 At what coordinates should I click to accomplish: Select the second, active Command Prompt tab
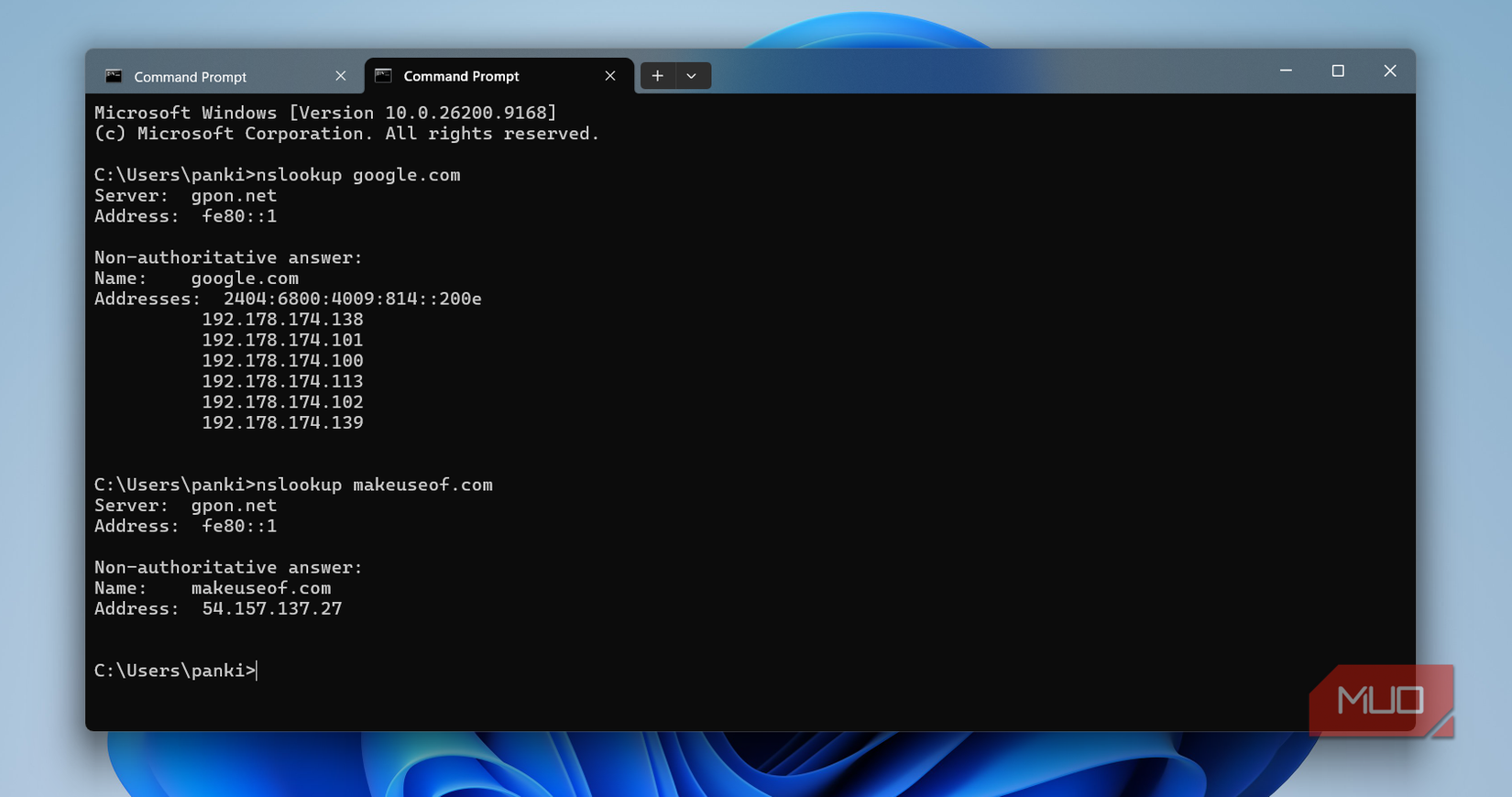(499, 76)
